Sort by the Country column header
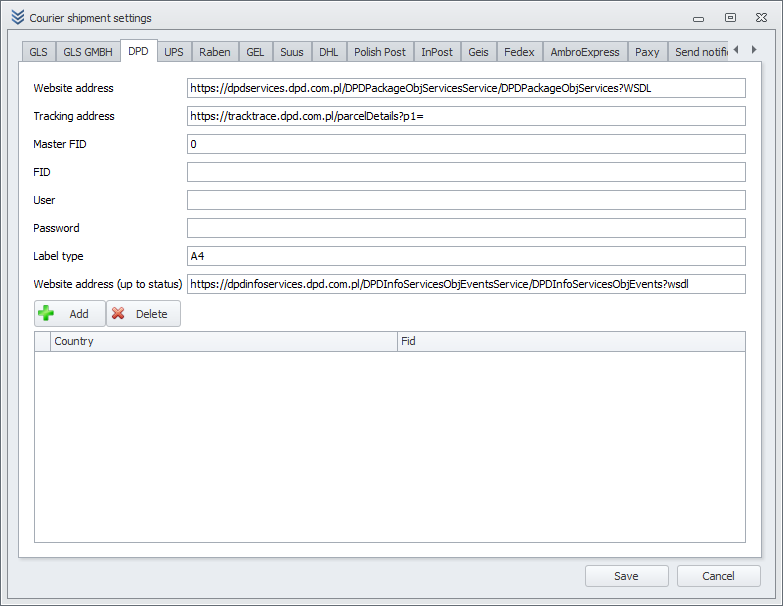 pyautogui.click(x=224, y=341)
